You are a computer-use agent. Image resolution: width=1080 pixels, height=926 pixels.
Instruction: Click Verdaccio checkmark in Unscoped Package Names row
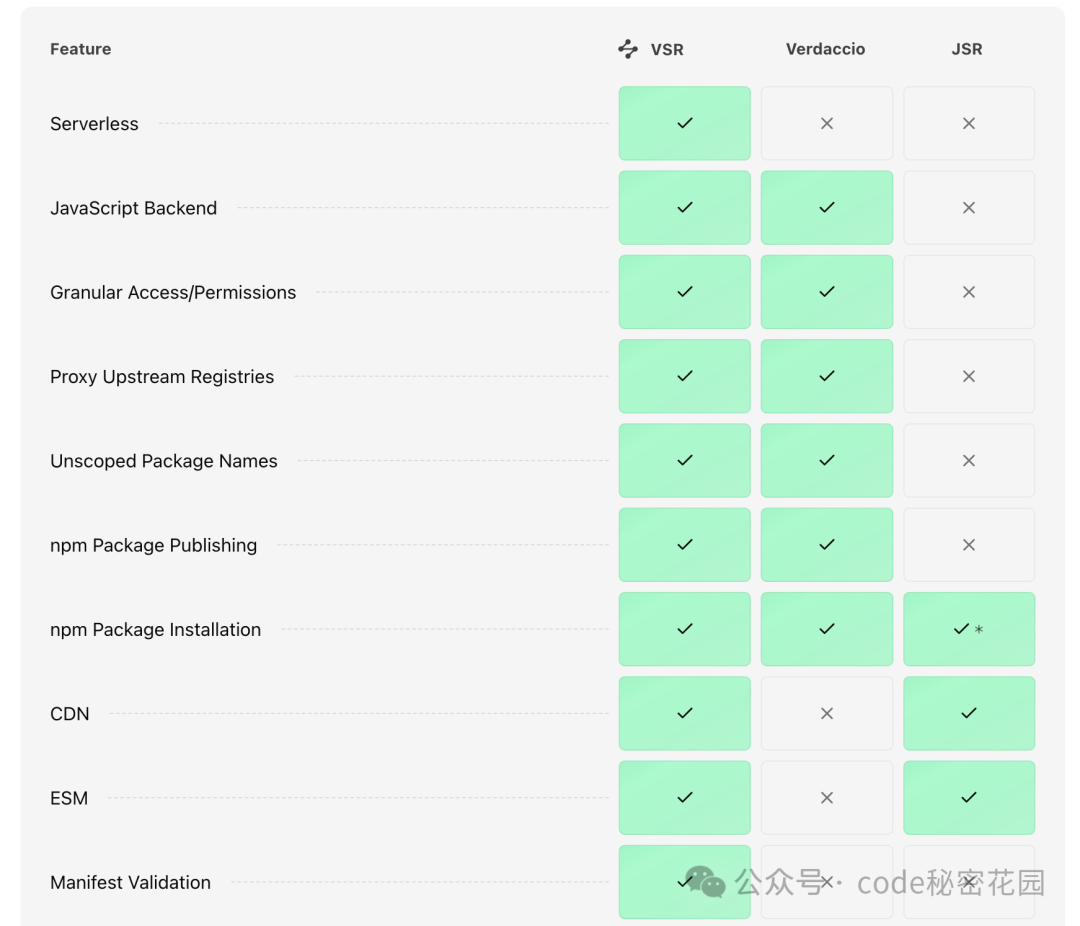(827, 460)
